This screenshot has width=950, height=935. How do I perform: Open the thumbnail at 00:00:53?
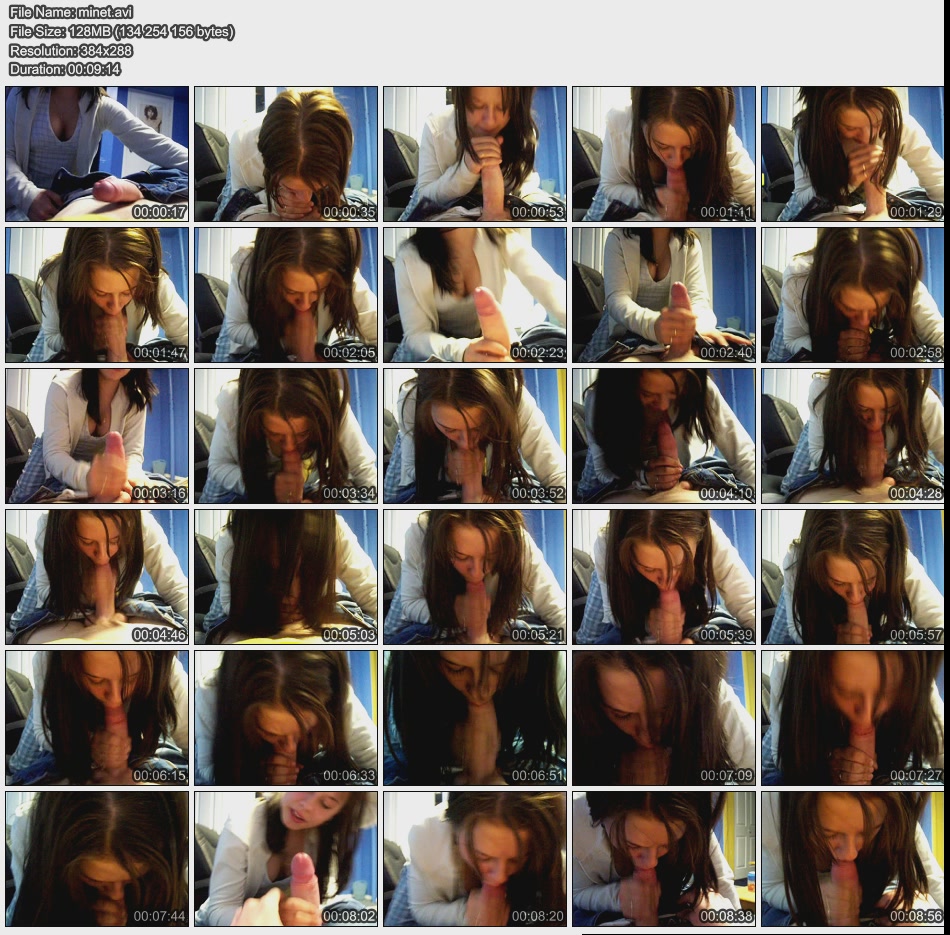475,154
